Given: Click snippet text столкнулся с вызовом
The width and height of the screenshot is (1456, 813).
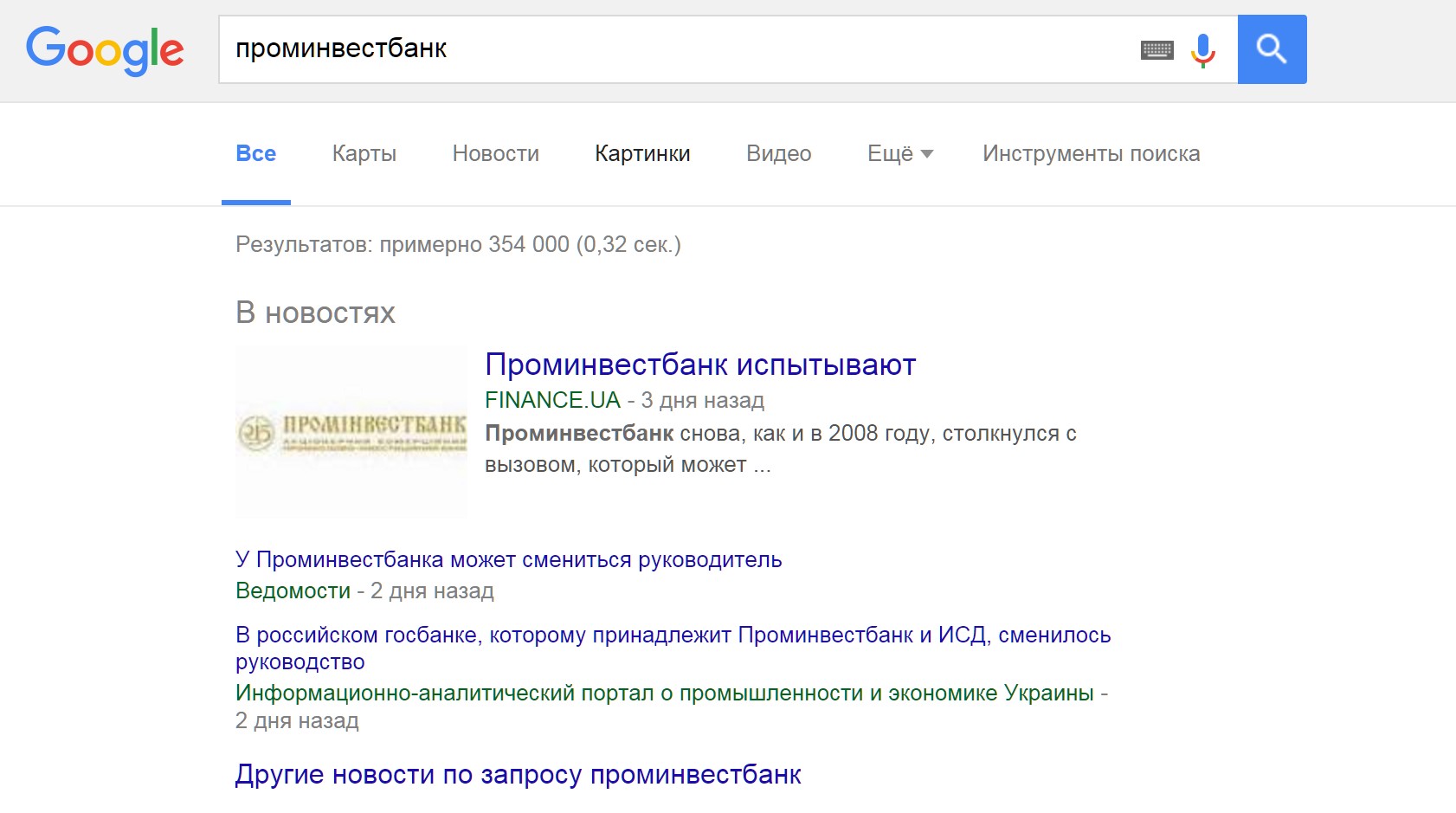Looking at the screenshot, I should click(x=781, y=448).
